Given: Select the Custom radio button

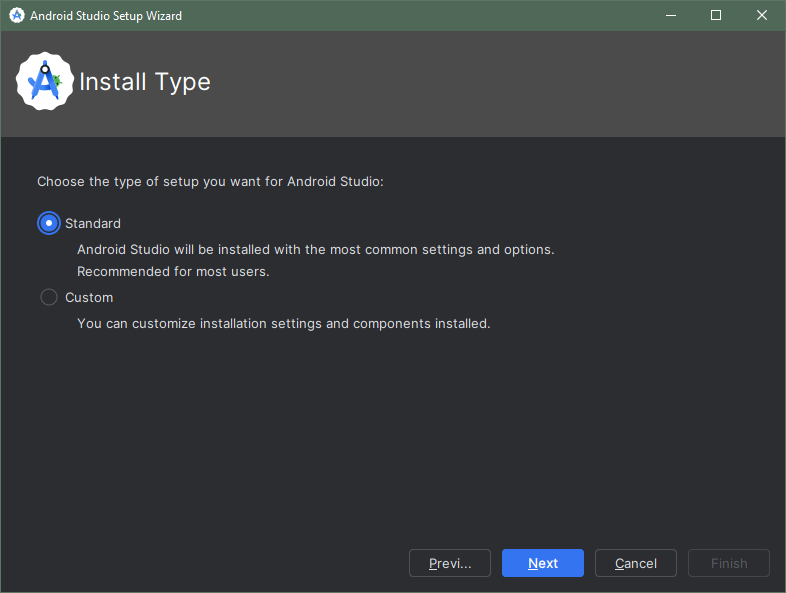Looking at the screenshot, I should point(49,297).
